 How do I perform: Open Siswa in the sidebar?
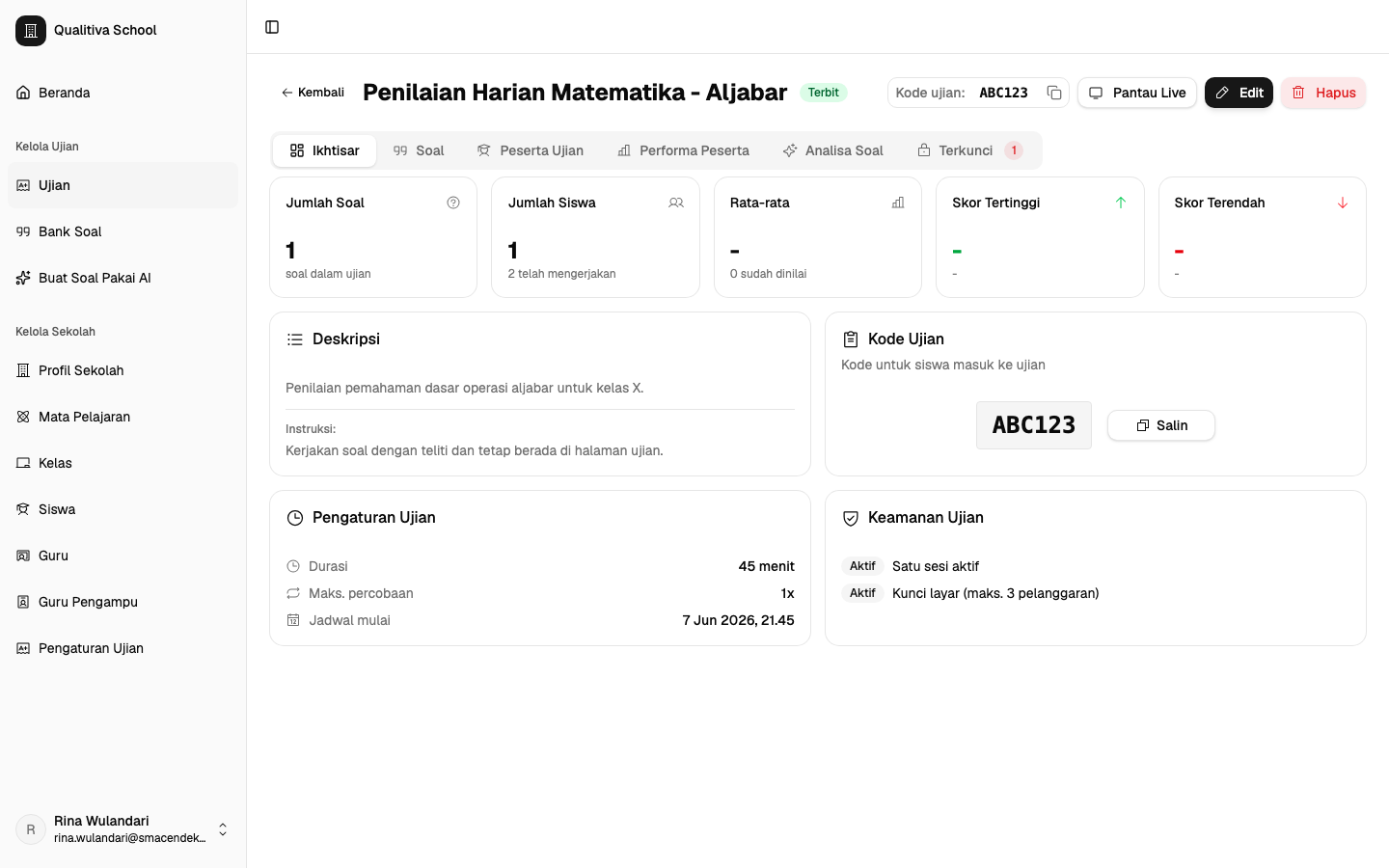[123, 509]
